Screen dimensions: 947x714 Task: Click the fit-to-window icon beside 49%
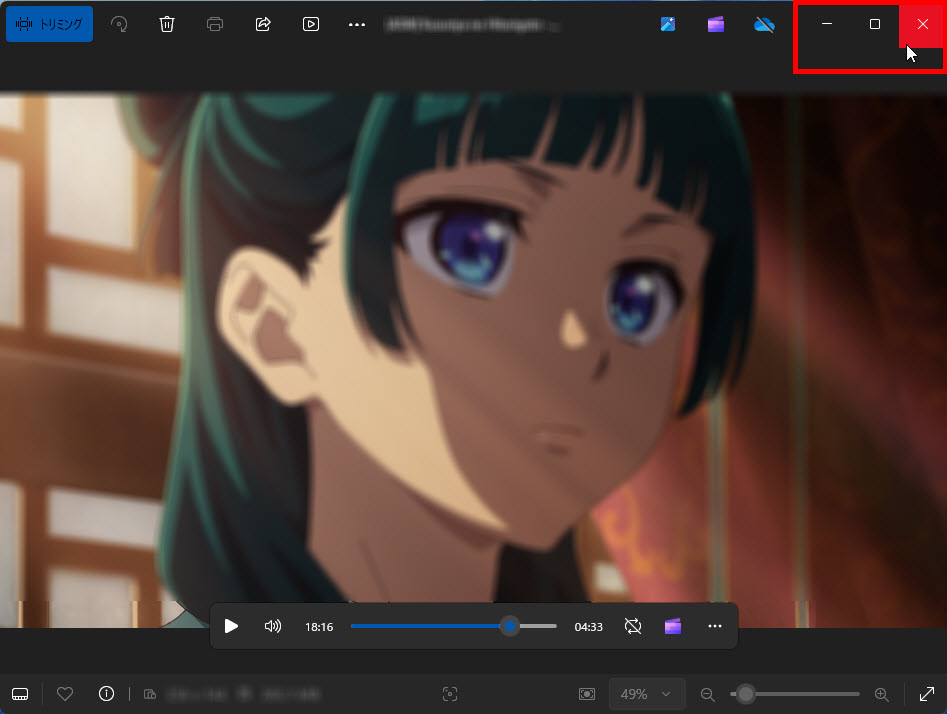(587, 694)
